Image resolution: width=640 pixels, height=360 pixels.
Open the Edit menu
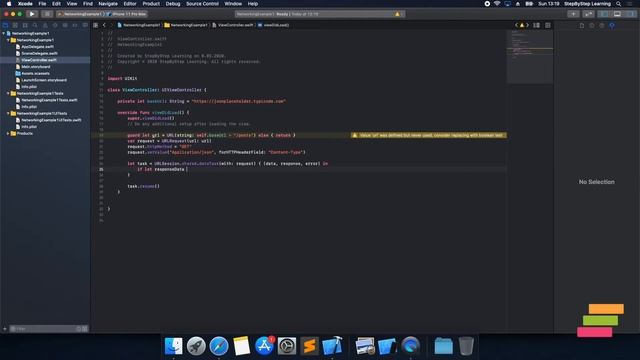[x=56, y=4]
